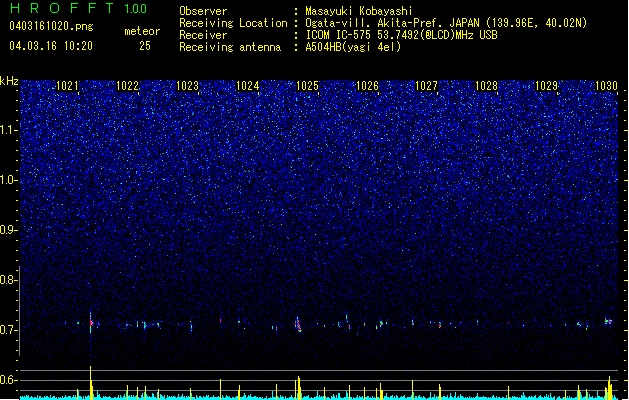Screen dimensions: 629x400
Task: Click the receiver text ICOM IC-575 53.7492
Action: [x=401, y=35]
